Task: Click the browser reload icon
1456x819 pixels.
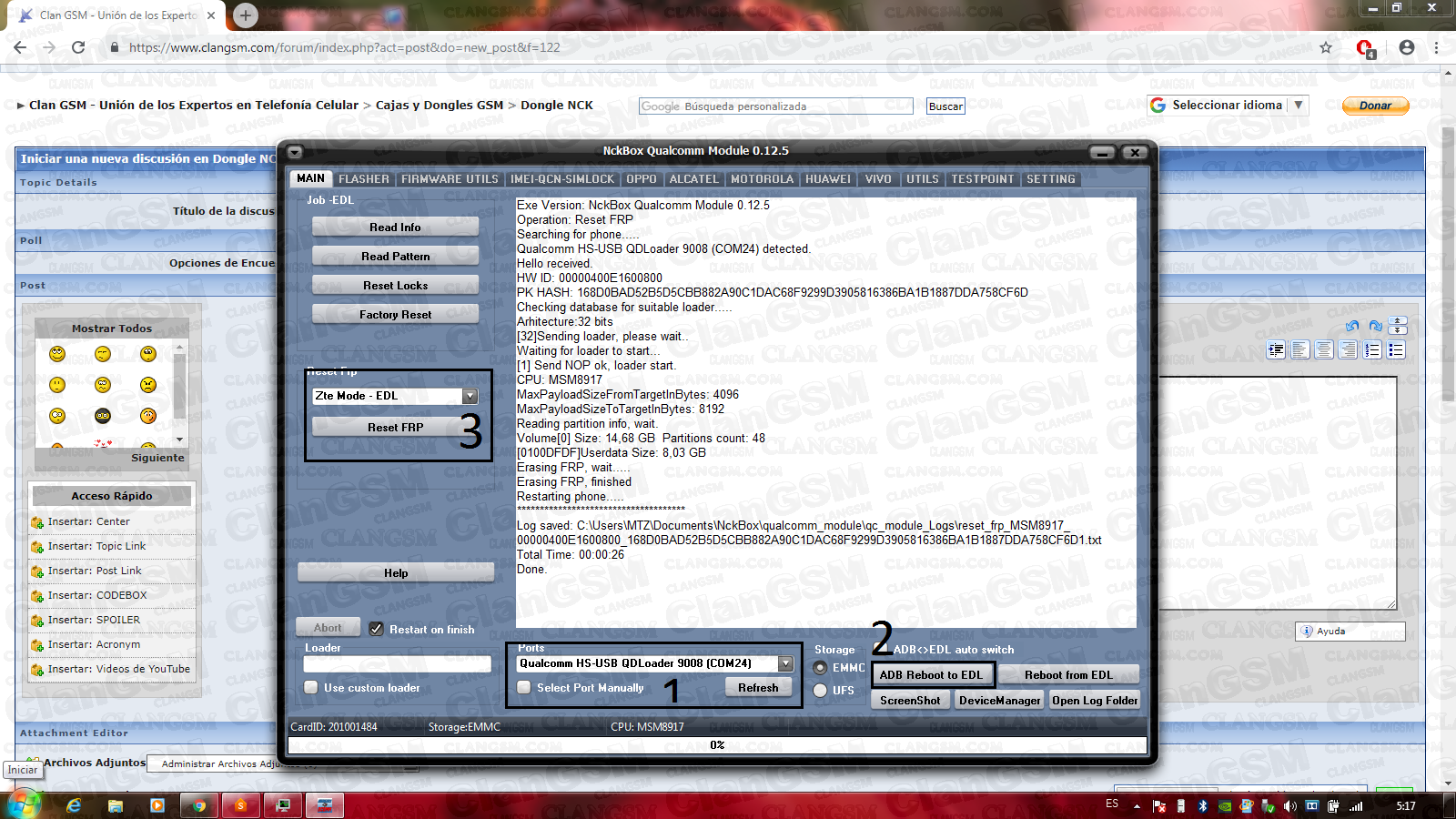Action: pyautogui.click(x=78, y=47)
